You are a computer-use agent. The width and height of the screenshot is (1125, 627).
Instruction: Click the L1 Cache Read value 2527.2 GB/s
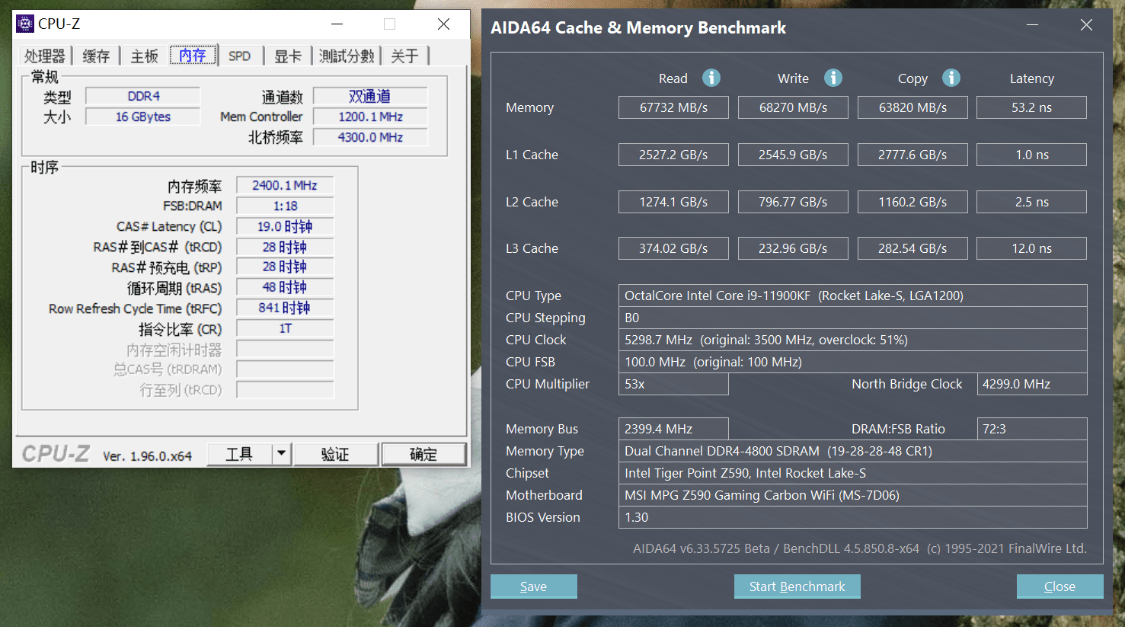click(x=674, y=154)
